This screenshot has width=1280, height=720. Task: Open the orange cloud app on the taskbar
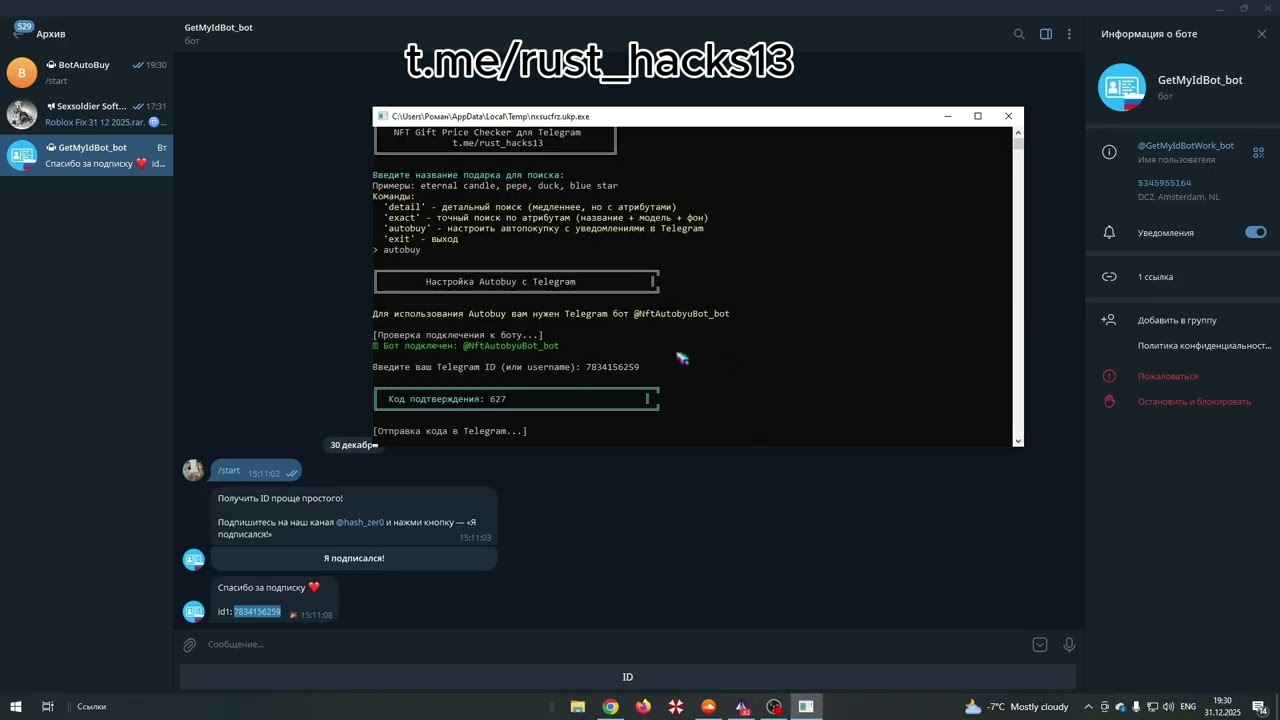pyautogui.click(x=709, y=706)
